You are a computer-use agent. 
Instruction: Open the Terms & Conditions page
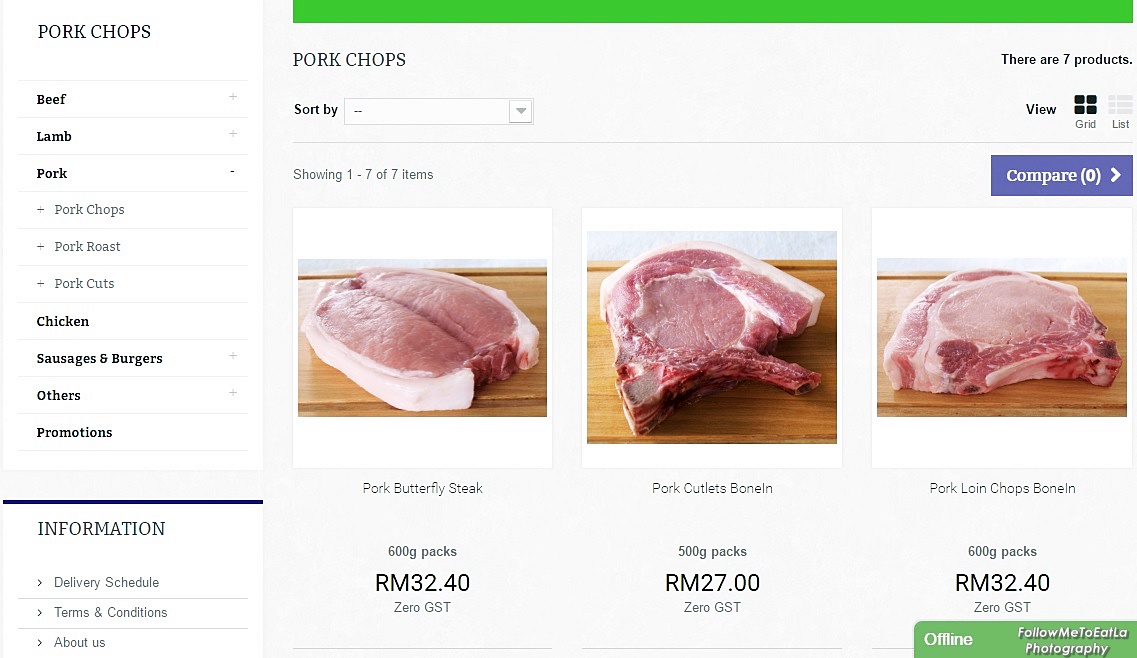(x=110, y=612)
